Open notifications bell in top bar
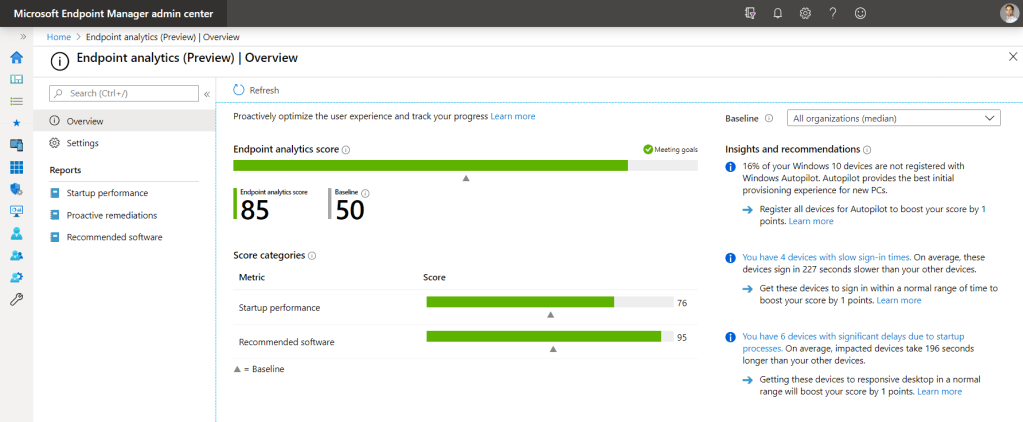Viewport: 1023px width, 422px height. coord(778,13)
